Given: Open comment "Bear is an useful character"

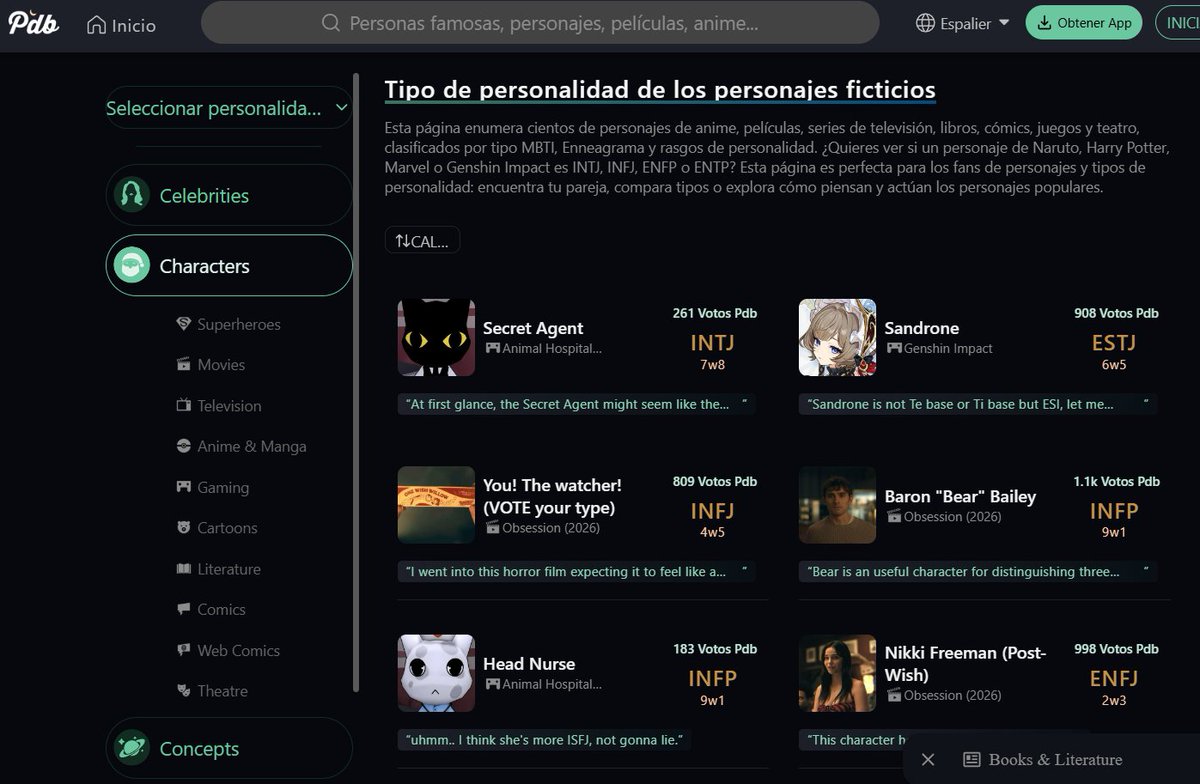Looking at the screenshot, I should coord(979,572).
